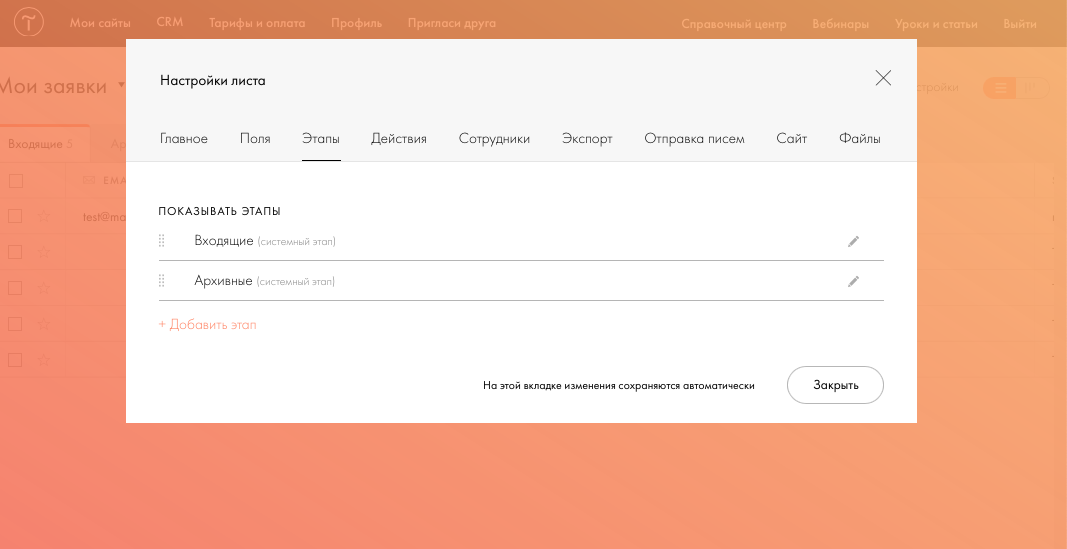Click the Закрыть button
1067x549 pixels.
click(x=836, y=385)
